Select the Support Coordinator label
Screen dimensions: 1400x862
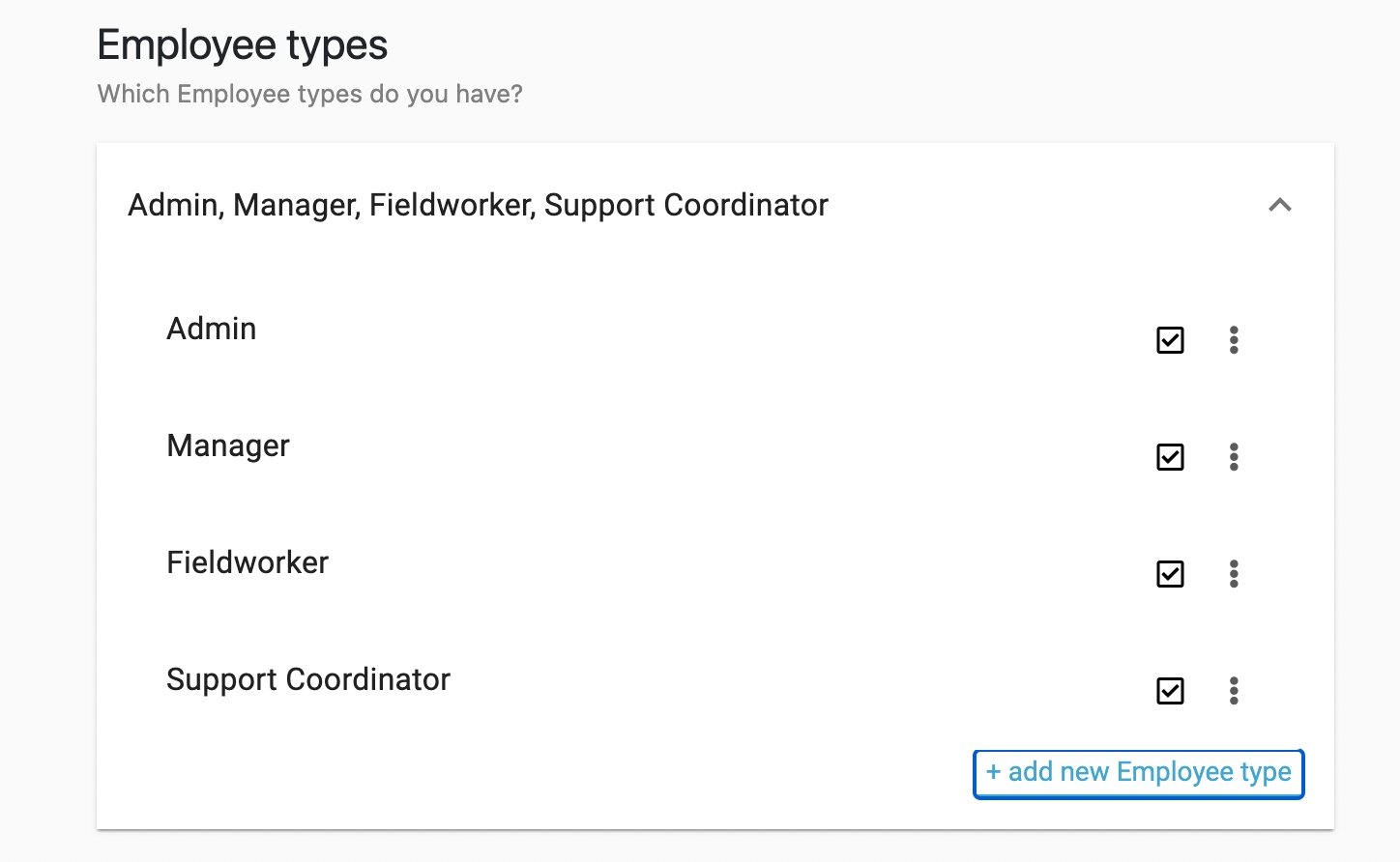308,679
